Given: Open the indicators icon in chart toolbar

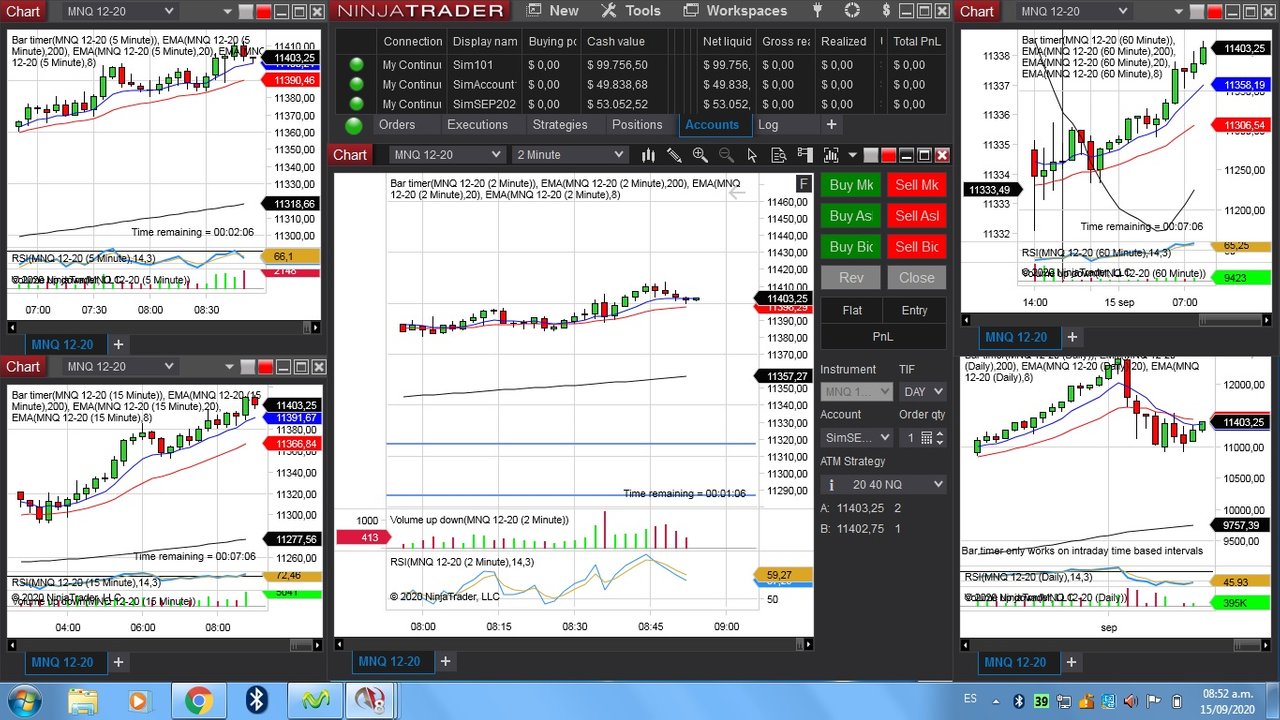Looking at the screenshot, I should [830, 155].
